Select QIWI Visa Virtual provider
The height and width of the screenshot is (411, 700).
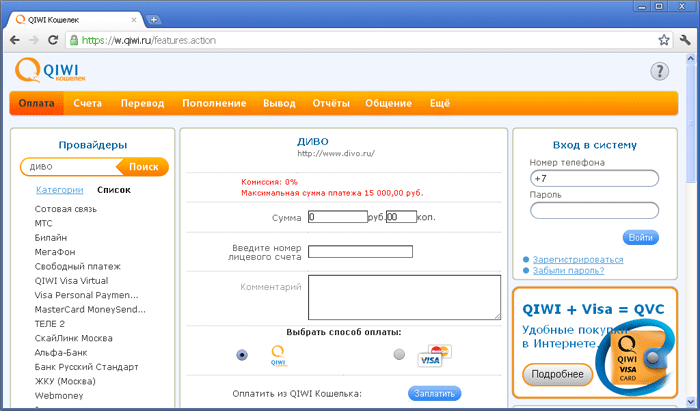coord(71,281)
